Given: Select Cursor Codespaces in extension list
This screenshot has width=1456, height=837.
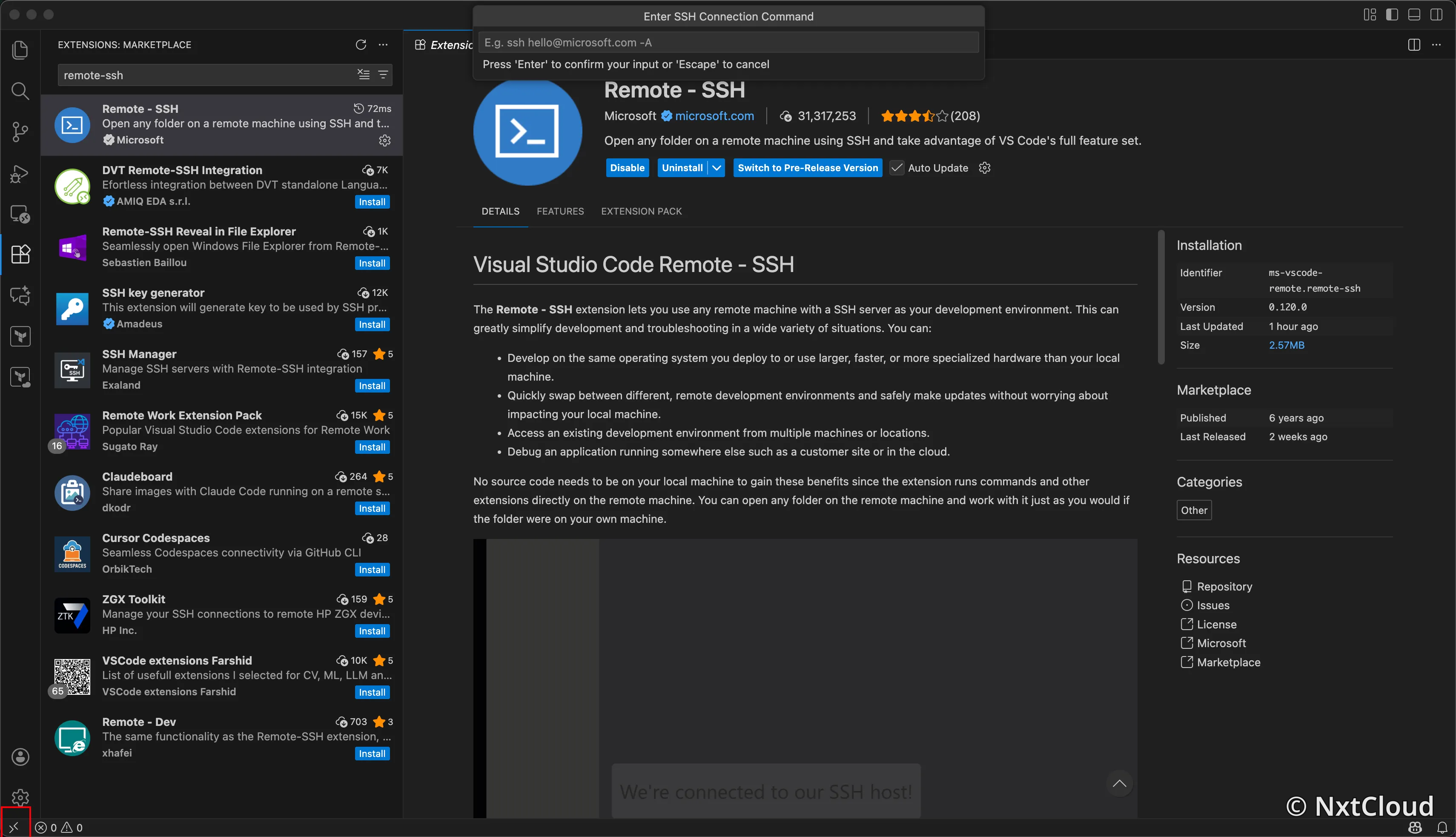Looking at the screenshot, I should pos(222,553).
